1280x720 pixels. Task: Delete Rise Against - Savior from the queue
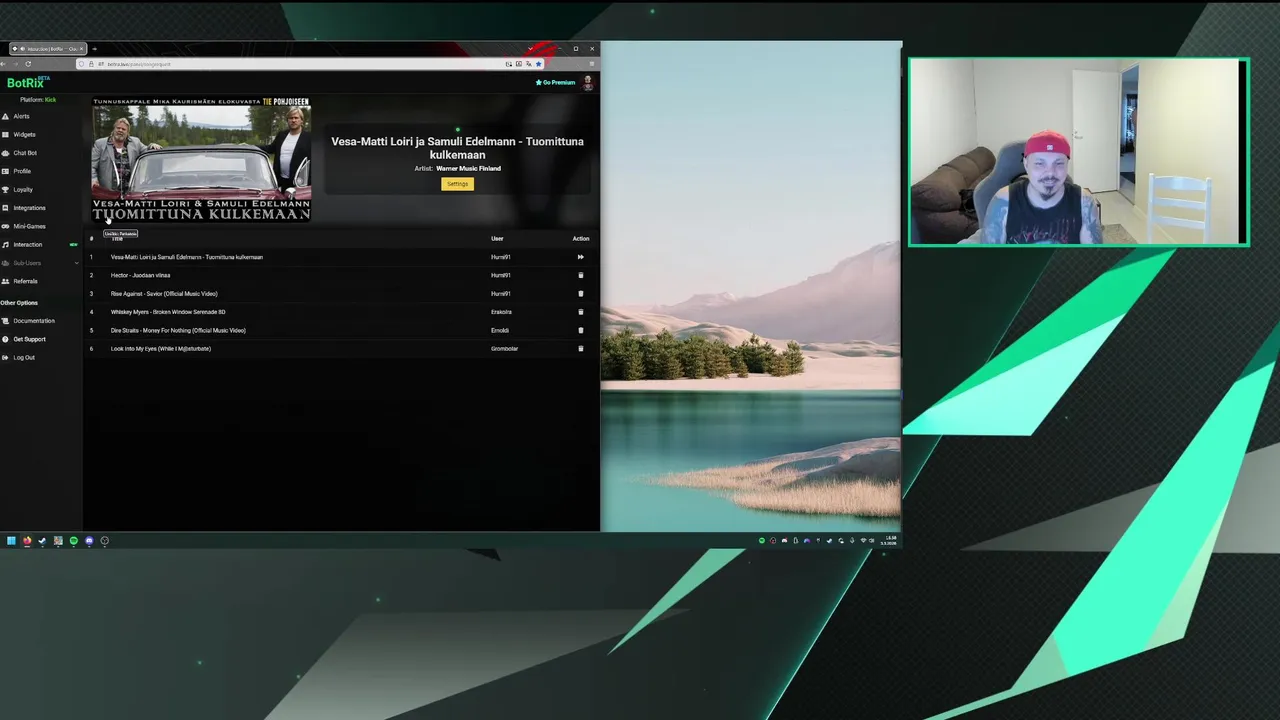pos(580,293)
